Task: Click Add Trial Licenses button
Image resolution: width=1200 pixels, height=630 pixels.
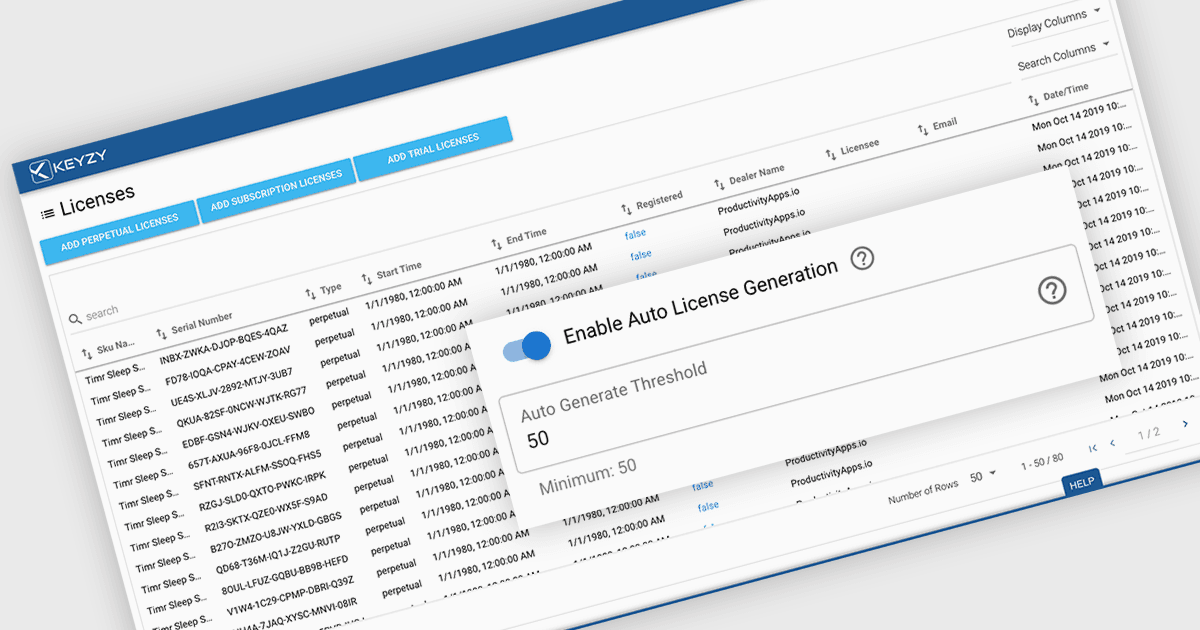Action: point(433,148)
